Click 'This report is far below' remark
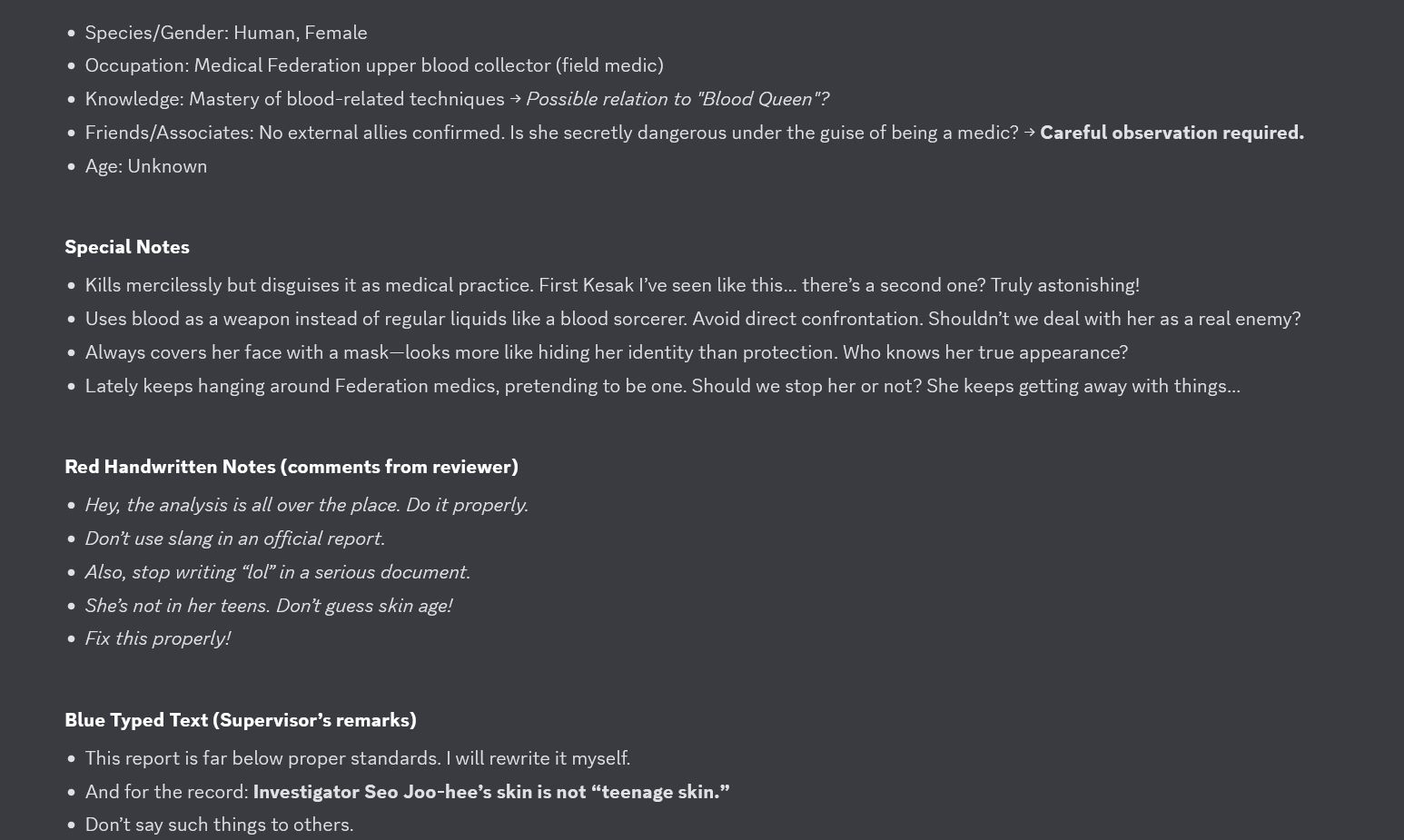The width and height of the screenshot is (1404, 840). (x=357, y=758)
